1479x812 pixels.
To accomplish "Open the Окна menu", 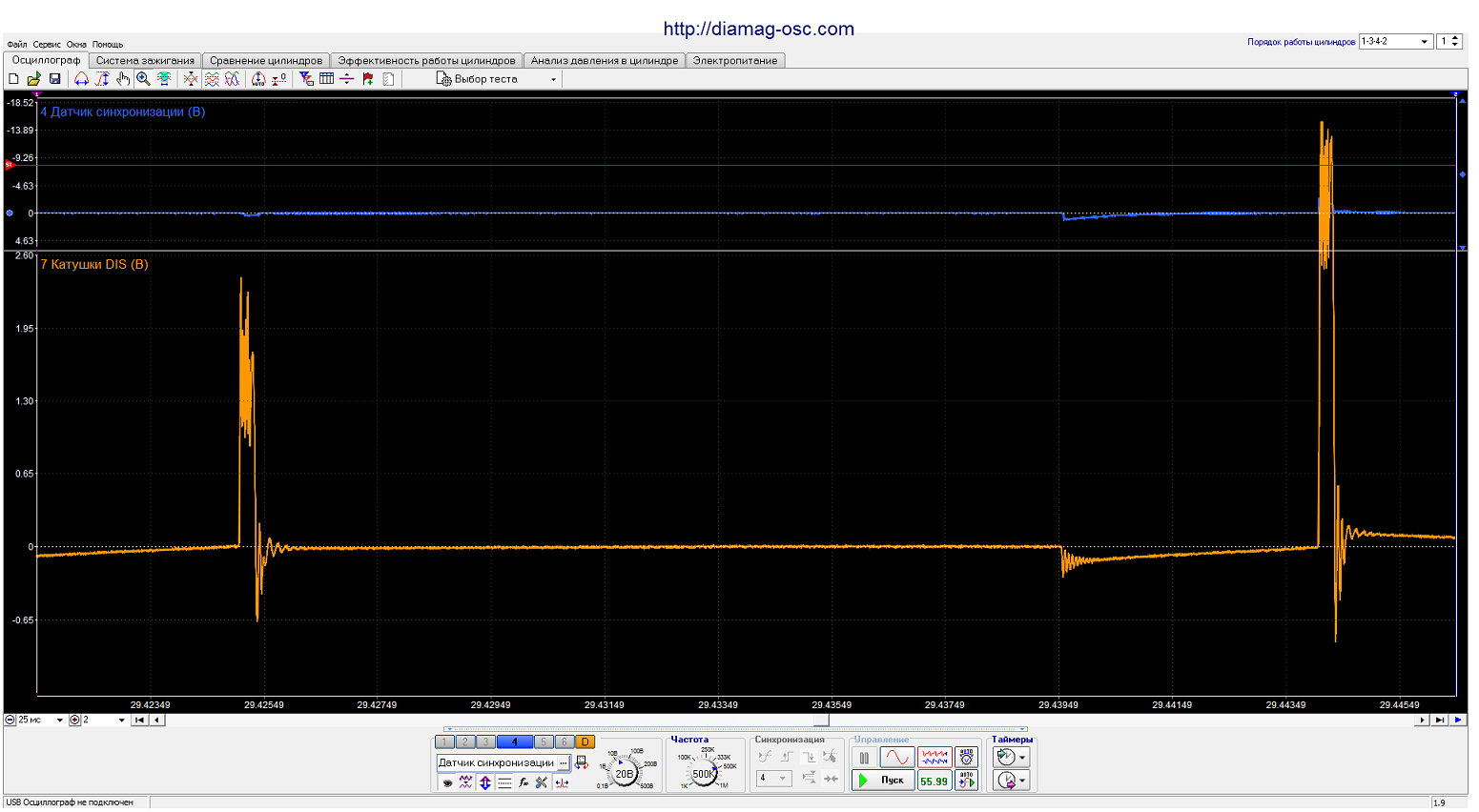I will point(76,45).
